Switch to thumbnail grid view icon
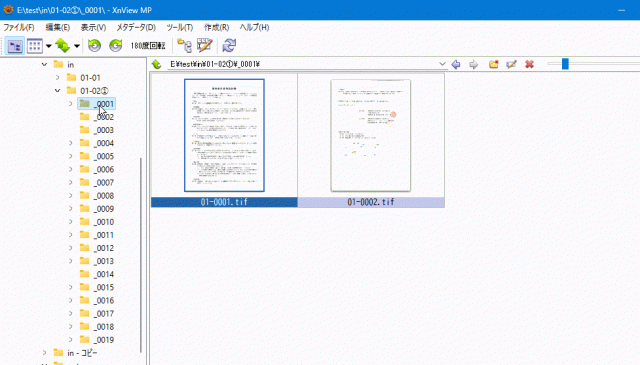The image size is (640, 365). pyautogui.click(x=35, y=46)
